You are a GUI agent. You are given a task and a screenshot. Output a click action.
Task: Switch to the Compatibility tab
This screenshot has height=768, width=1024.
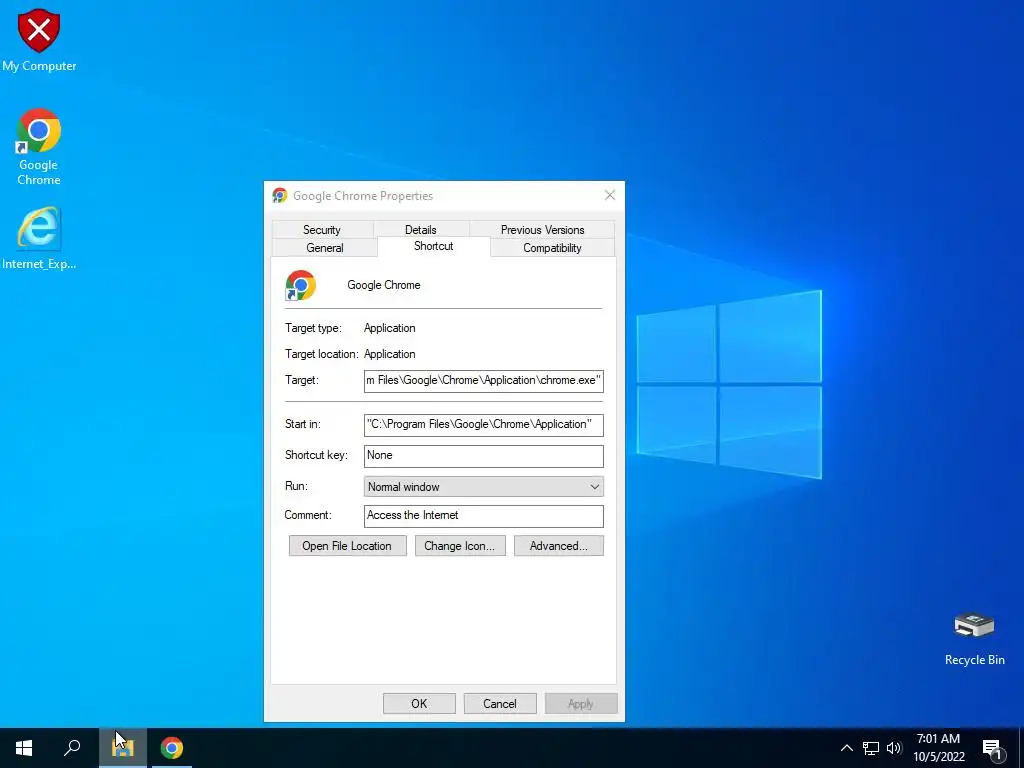552,248
